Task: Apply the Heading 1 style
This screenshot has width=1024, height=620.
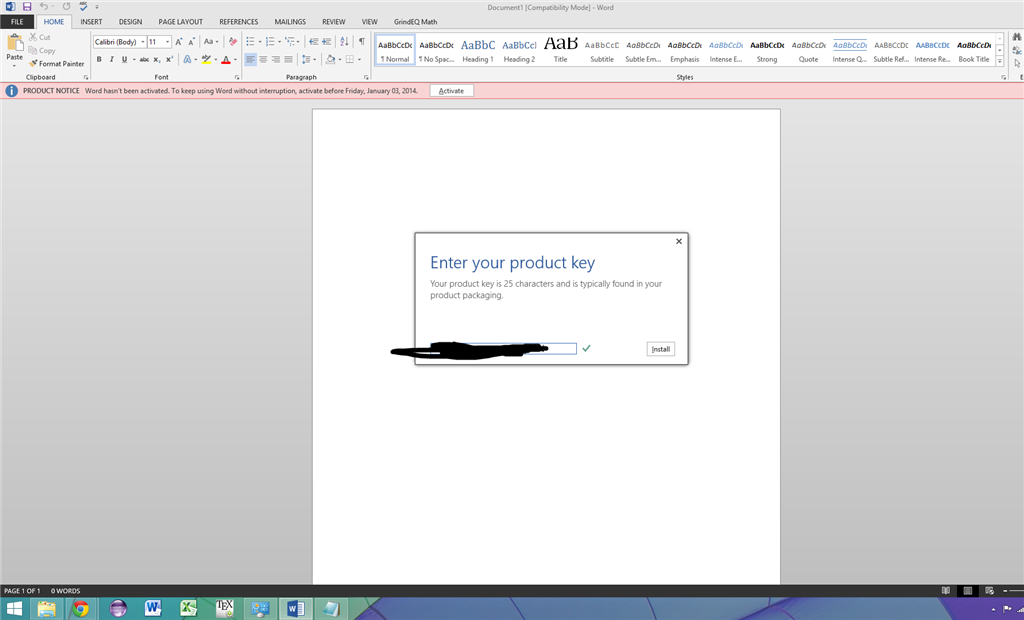Action: click(x=478, y=50)
